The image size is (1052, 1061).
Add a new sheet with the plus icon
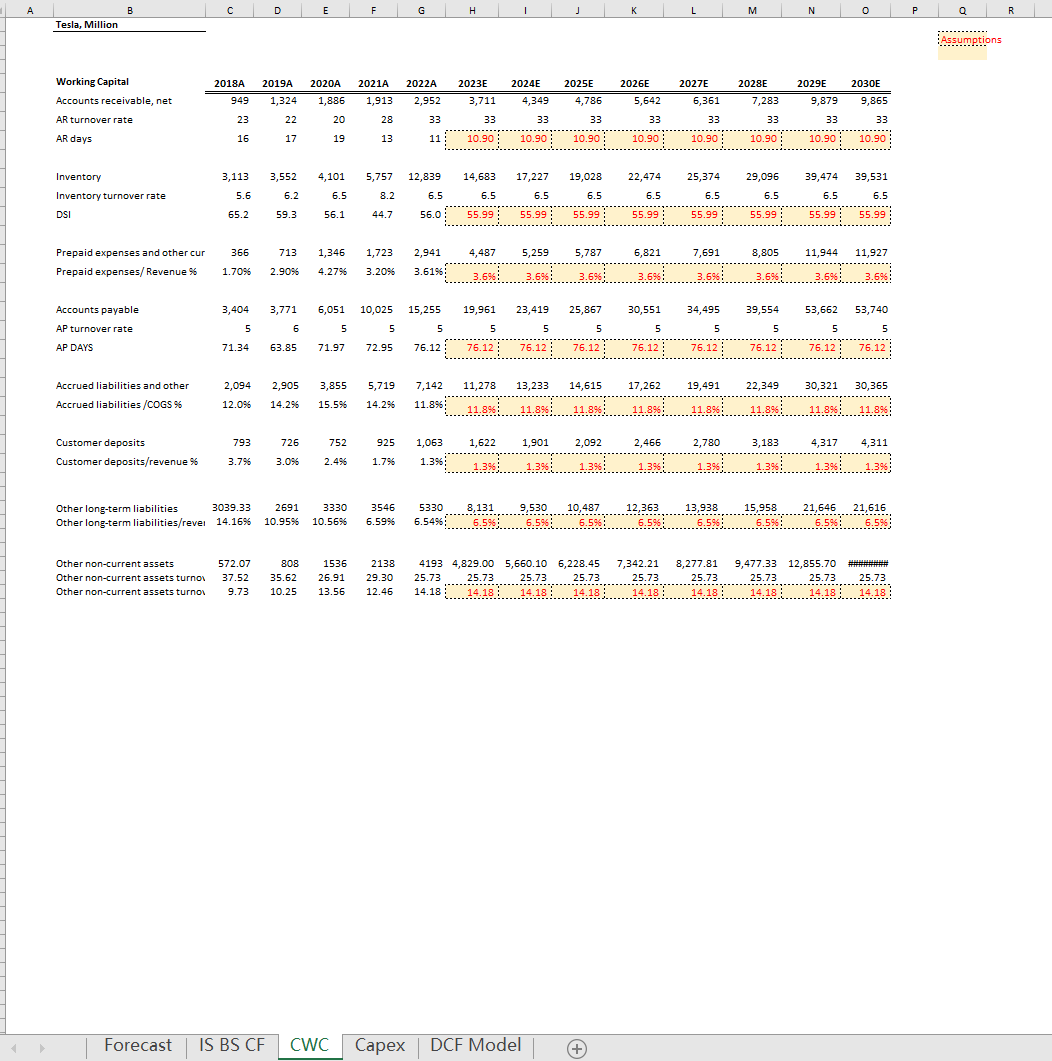(x=576, y=1048)
